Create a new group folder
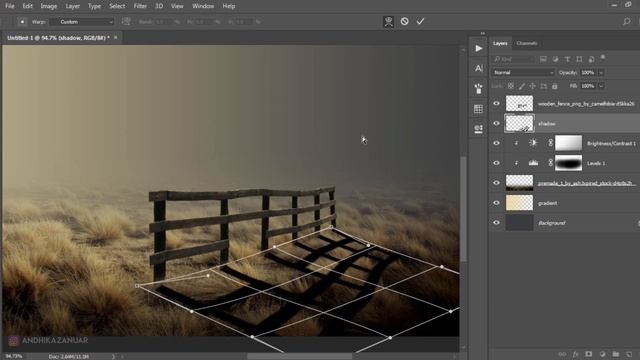 [x=616, y=354]
